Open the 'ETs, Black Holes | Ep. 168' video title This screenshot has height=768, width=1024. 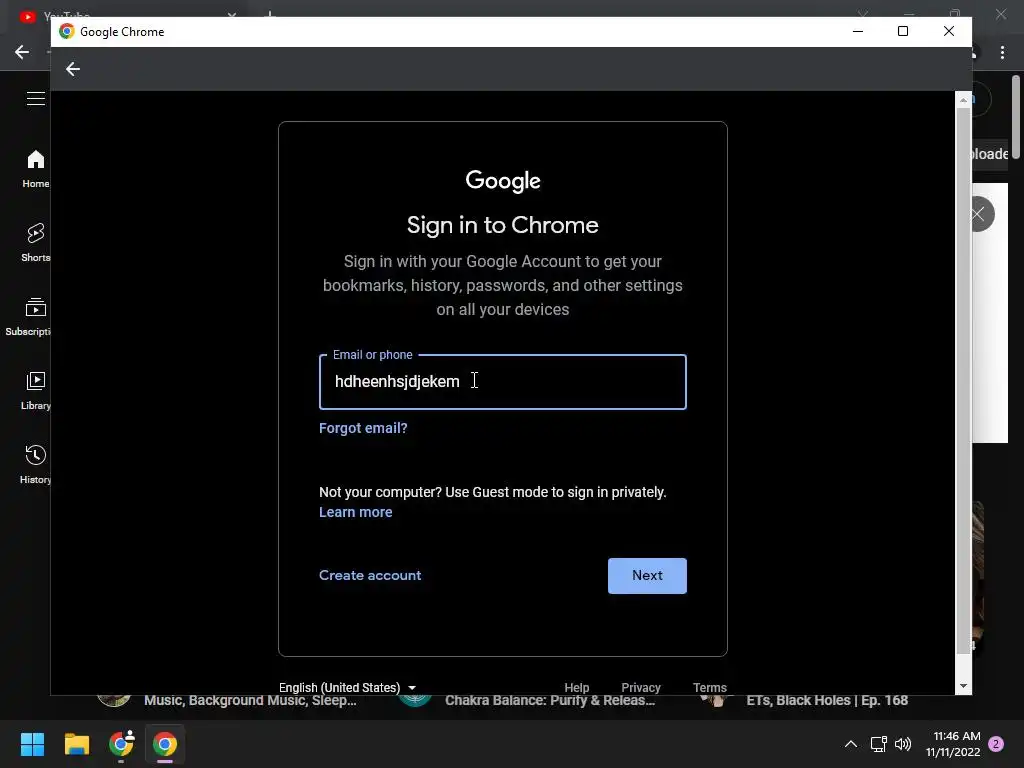tap(827, 701)
